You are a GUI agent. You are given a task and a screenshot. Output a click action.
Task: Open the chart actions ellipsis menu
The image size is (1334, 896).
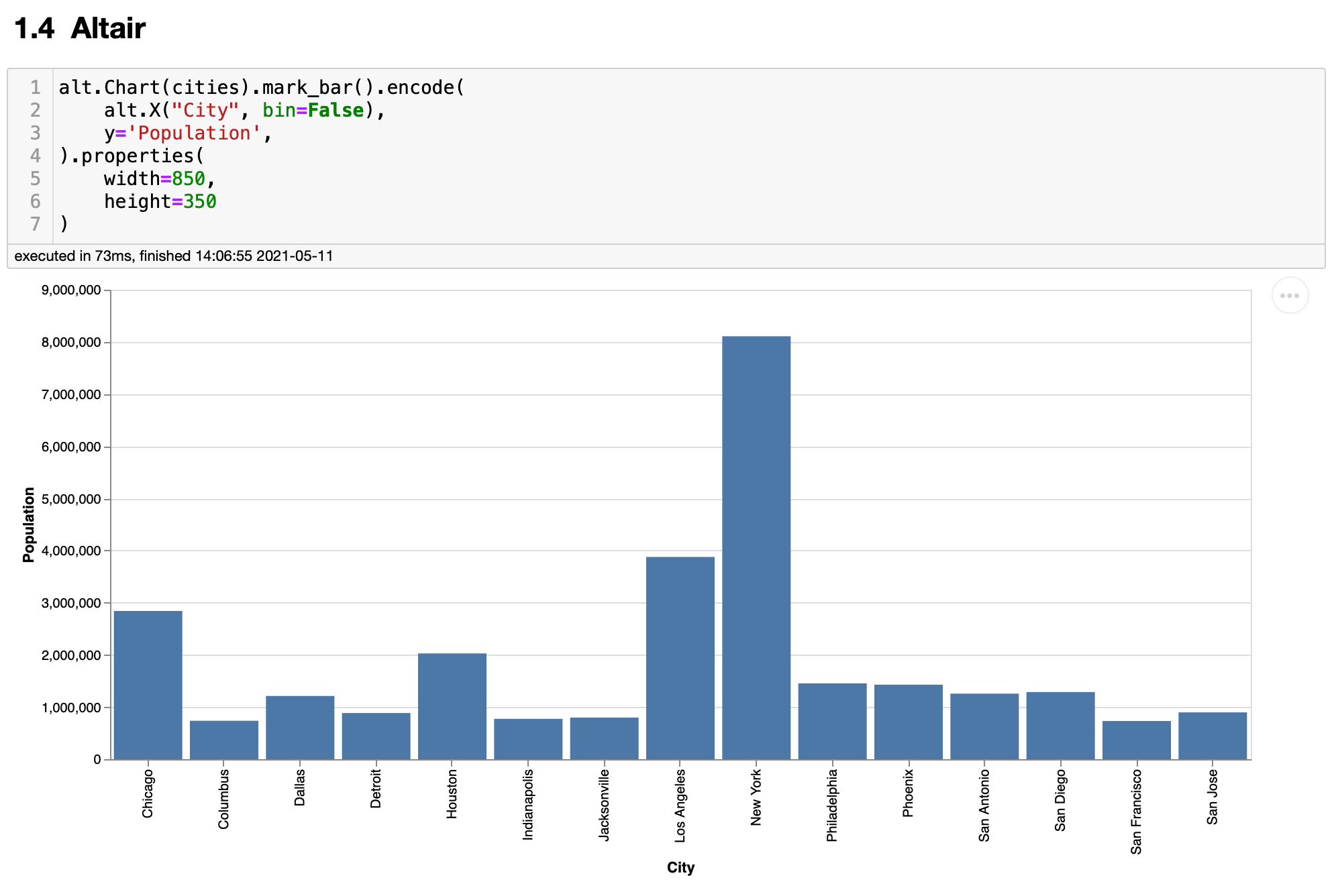(x=1289, y=296)
